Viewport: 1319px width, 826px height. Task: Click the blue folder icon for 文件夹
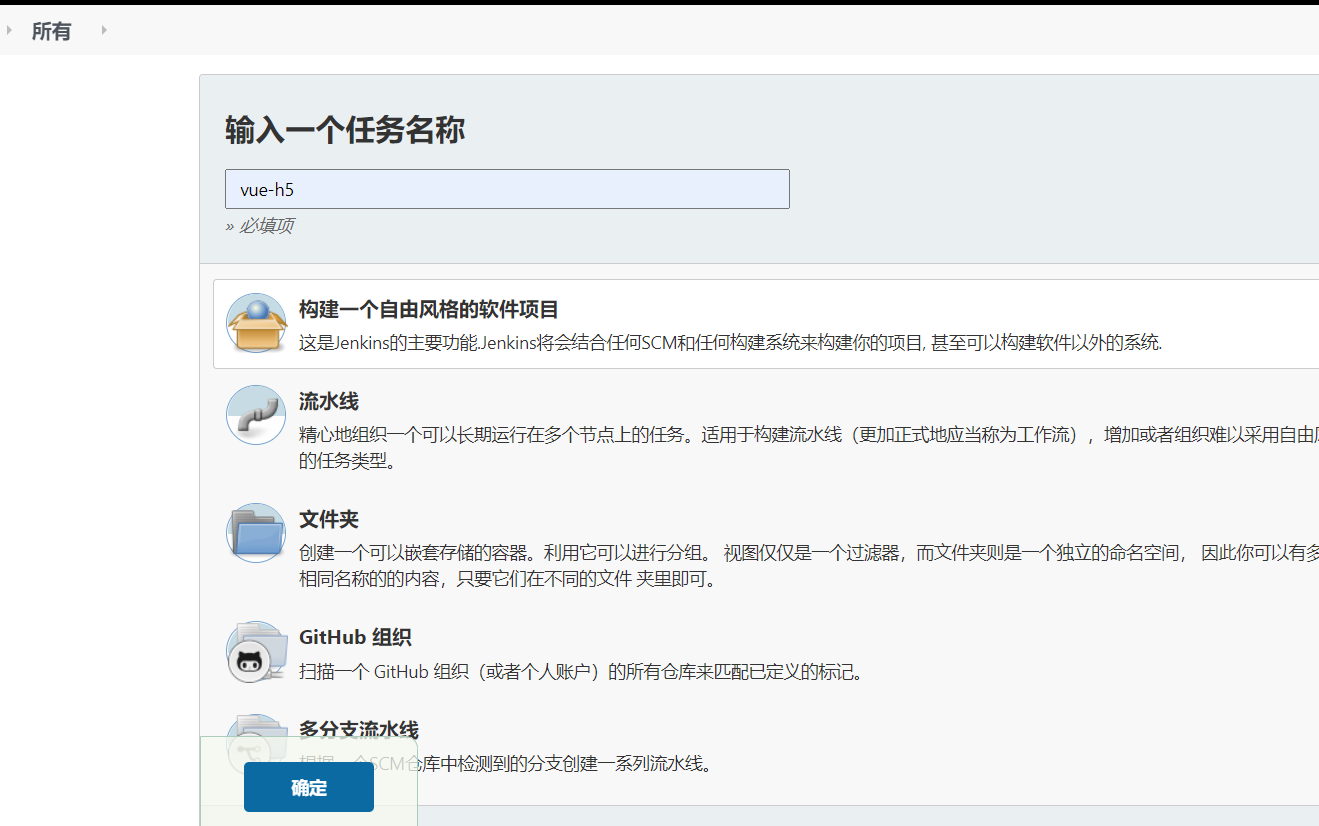256,533
